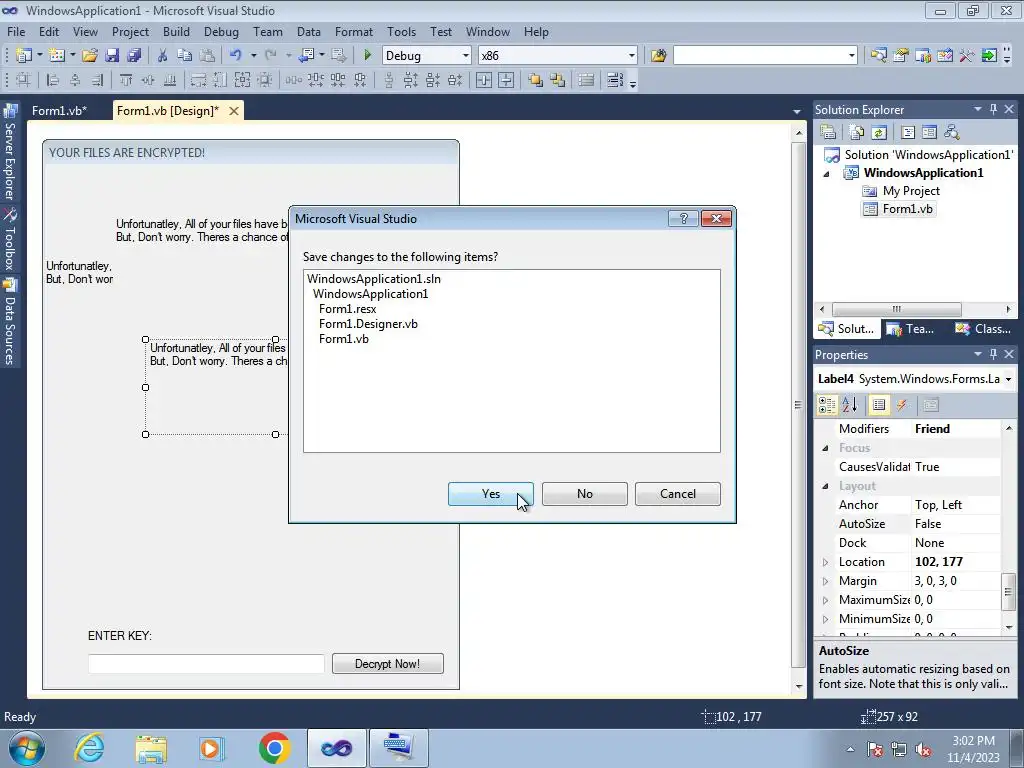Click the Toolbox hammer-wrench toolbar icon
The image size is (1024, 768).
point(967,56)
